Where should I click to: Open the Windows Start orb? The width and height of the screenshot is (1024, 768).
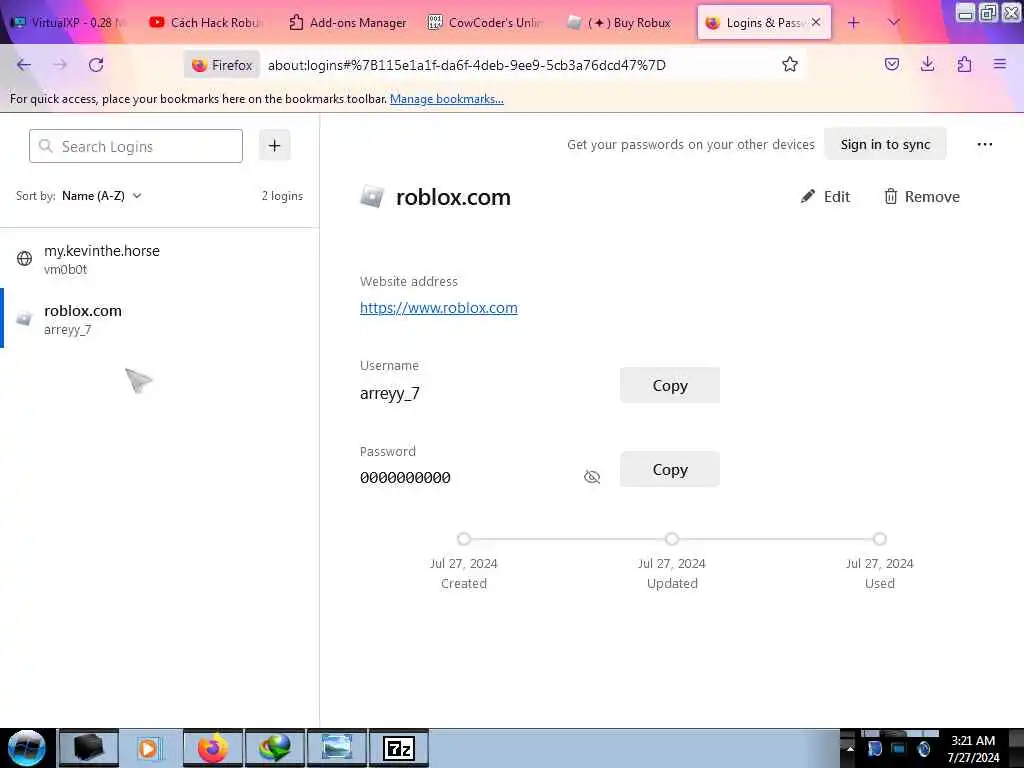tap(27, 748)
